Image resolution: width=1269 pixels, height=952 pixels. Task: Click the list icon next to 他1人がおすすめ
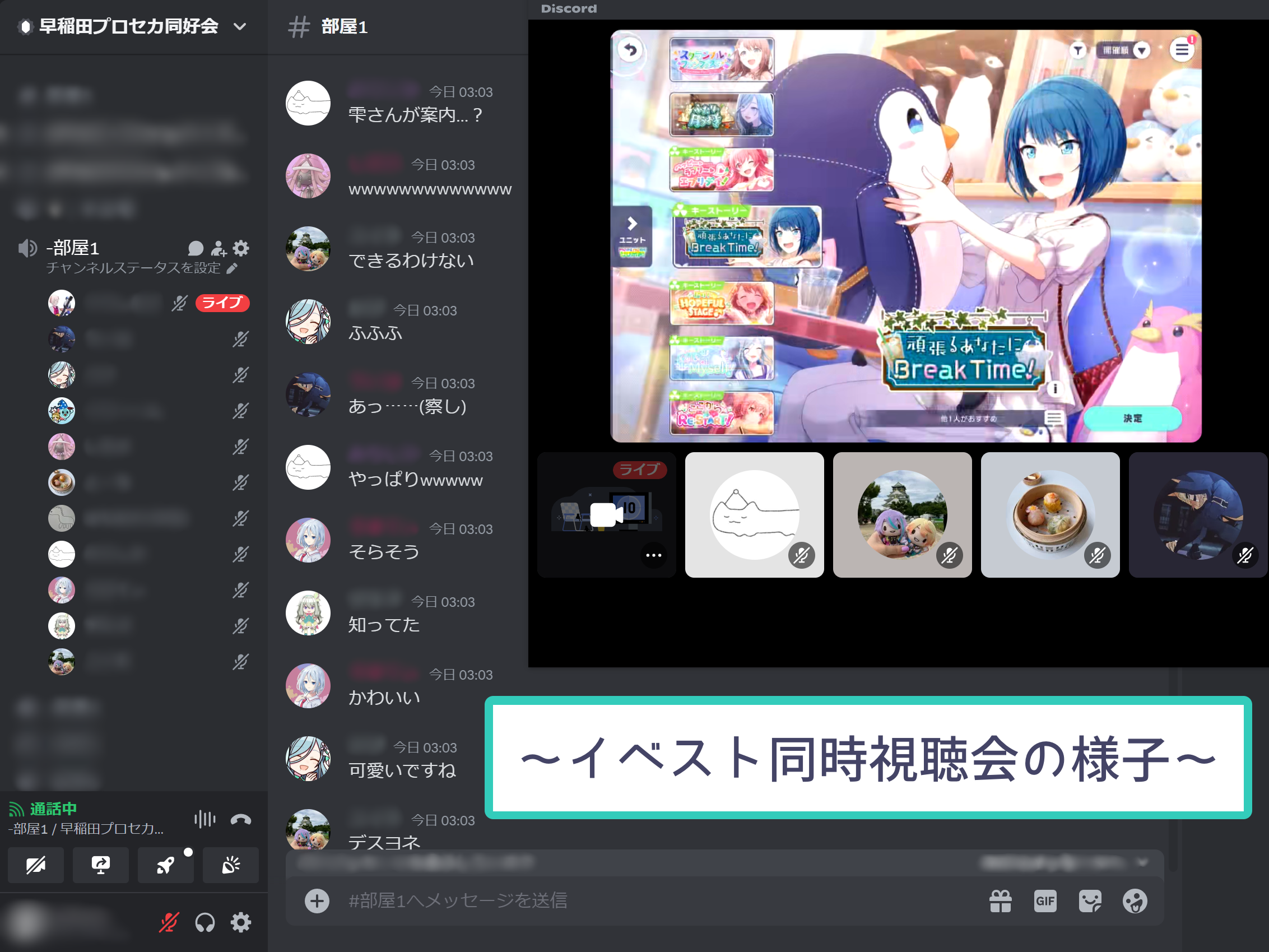click(x=1053, y=419)
